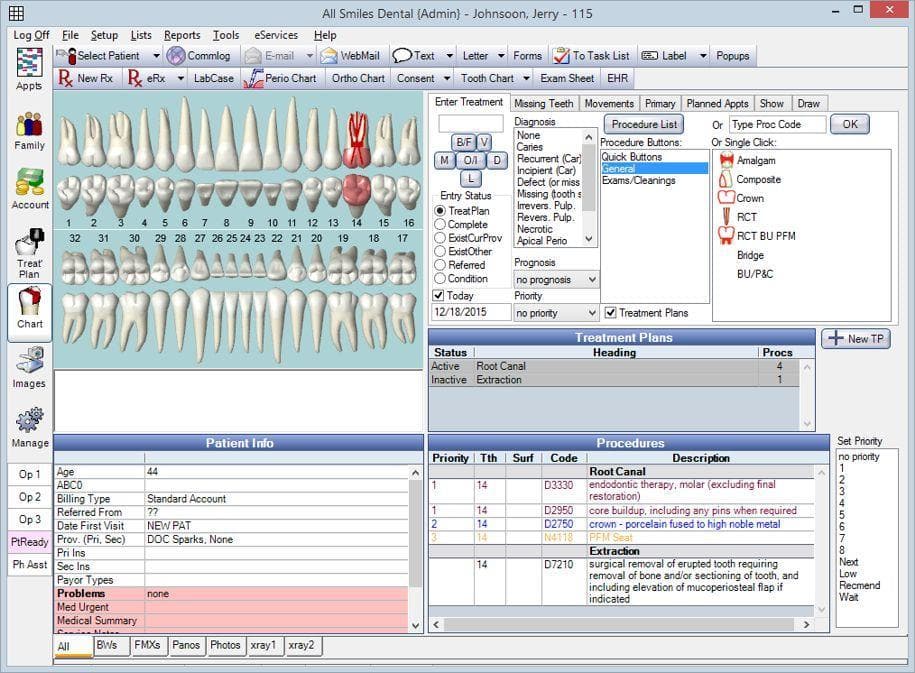Click right arrow of Procedures horizontal scrollbar
The image size is (915, 673).
(x=806, y=625)
